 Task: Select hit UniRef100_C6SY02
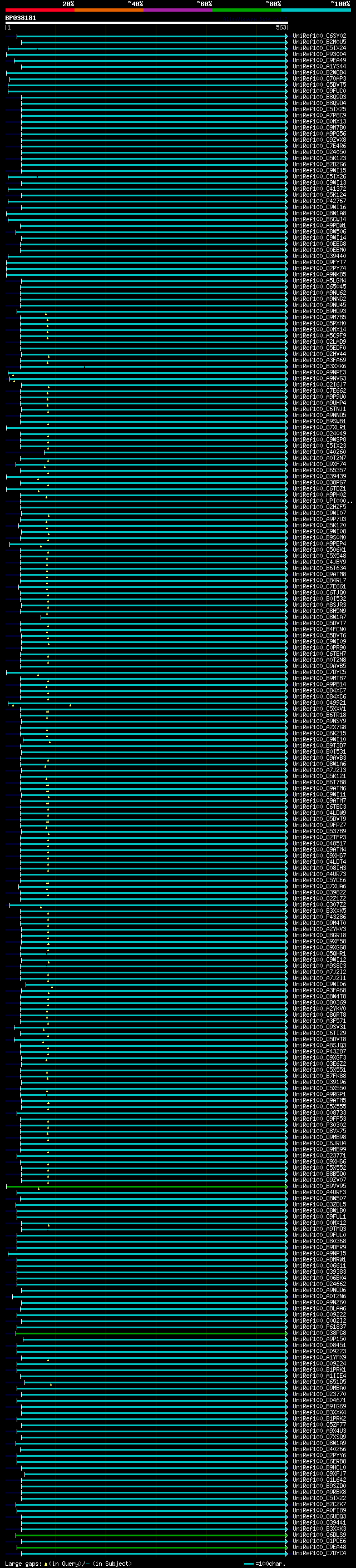(x=319, y=36)
